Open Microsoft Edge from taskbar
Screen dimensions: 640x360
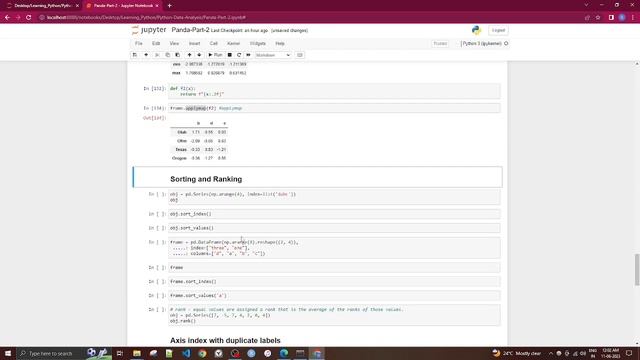point(284,353)
